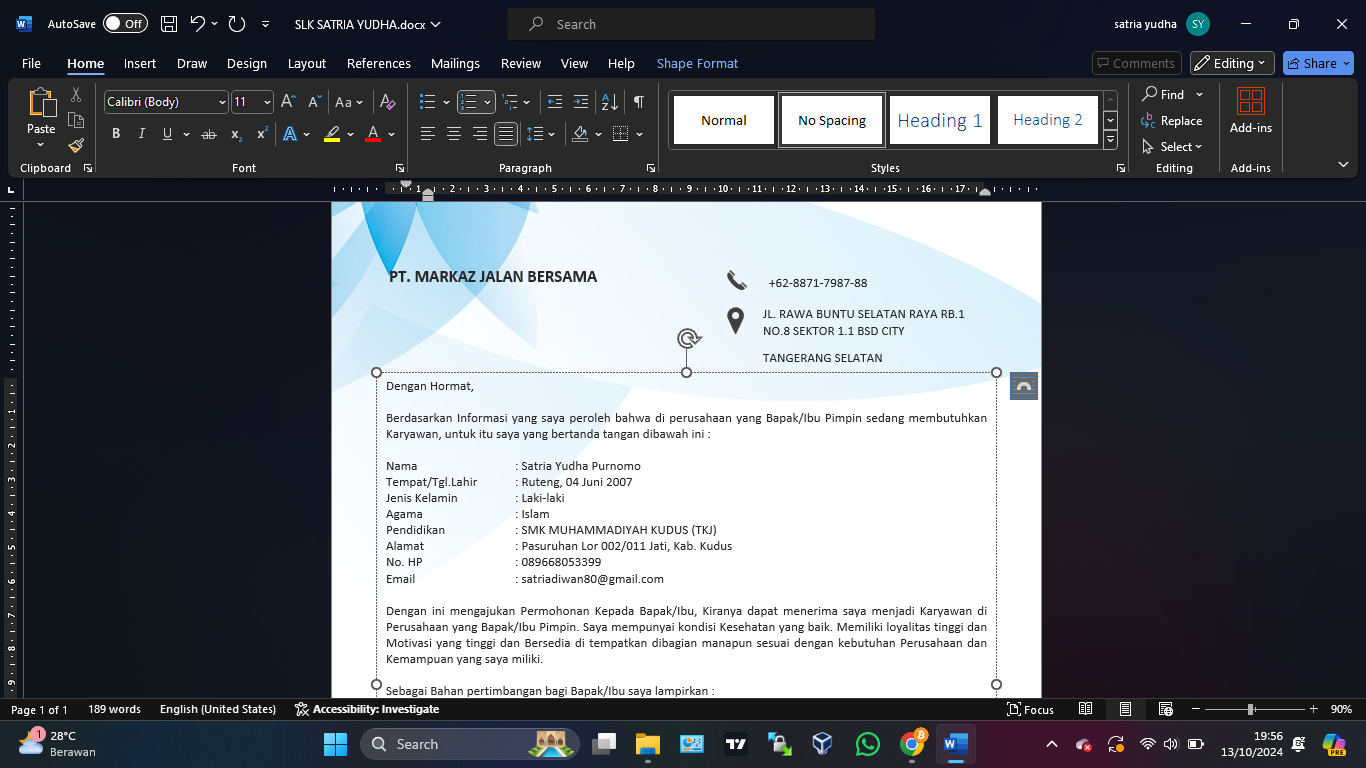Click the Redo icon in title bar
Image resolution: width=1366 pixels, height=768 pixels.
(x=237, y=24)
